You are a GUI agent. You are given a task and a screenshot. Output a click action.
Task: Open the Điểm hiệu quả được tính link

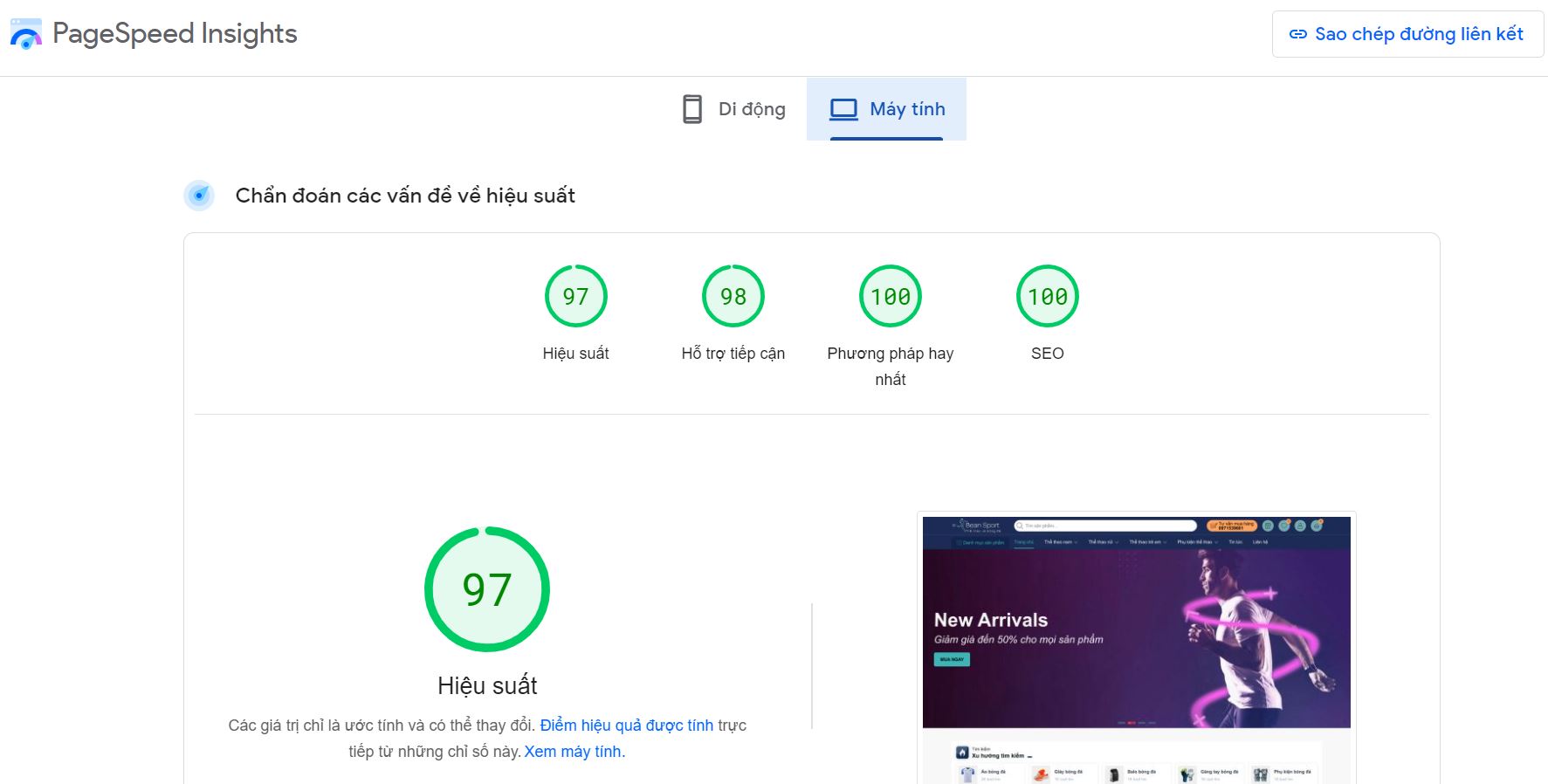tap(626, 726)
